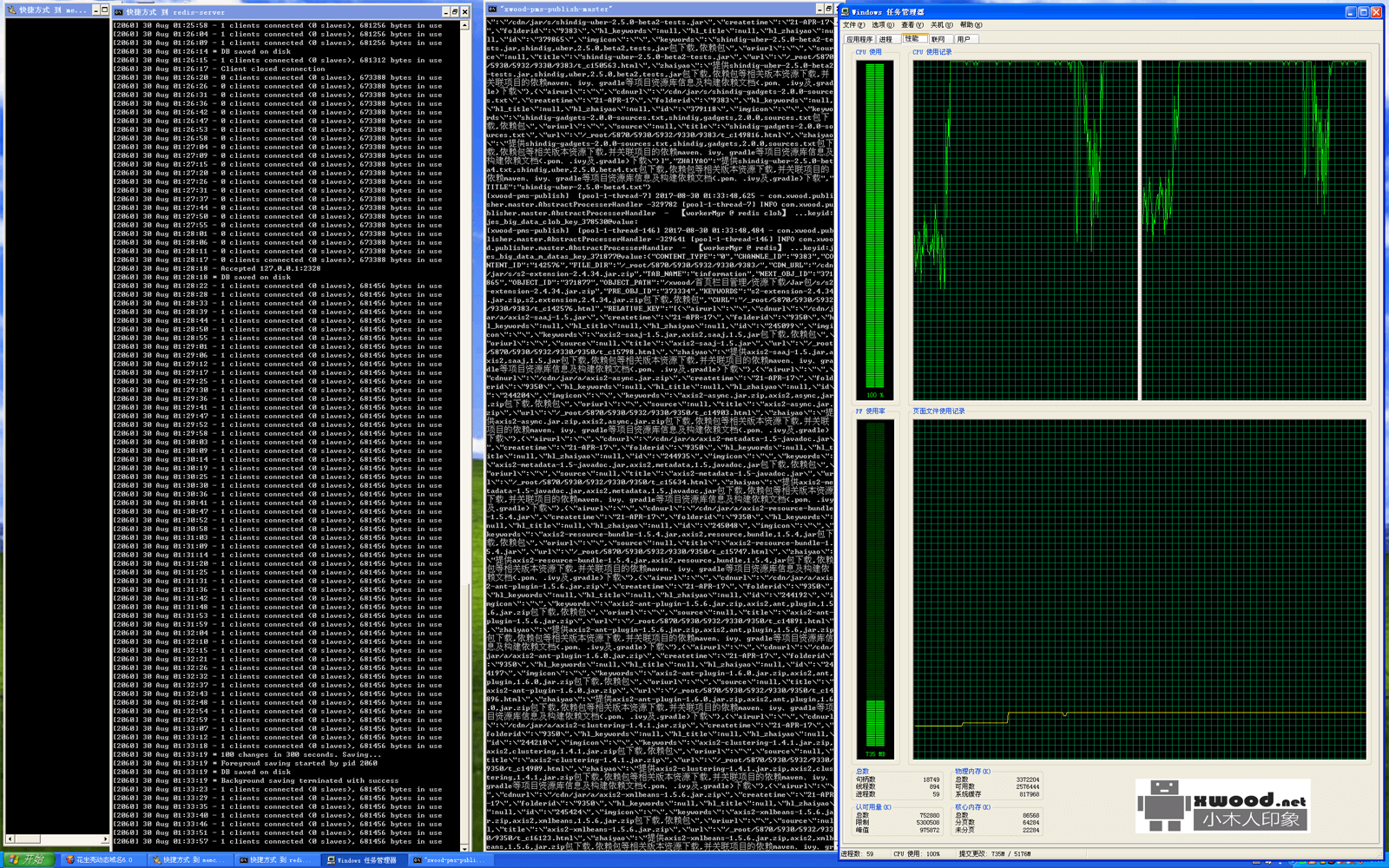Click the CPU 使用 100% gauge

pos(874,230)
